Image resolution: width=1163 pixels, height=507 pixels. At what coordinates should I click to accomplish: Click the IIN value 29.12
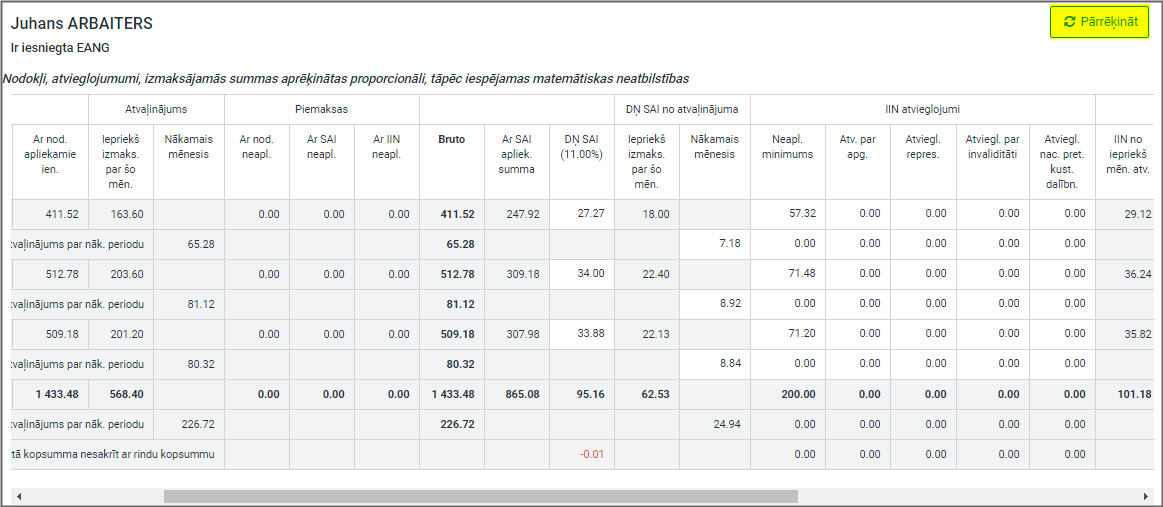coord(1138,214)
